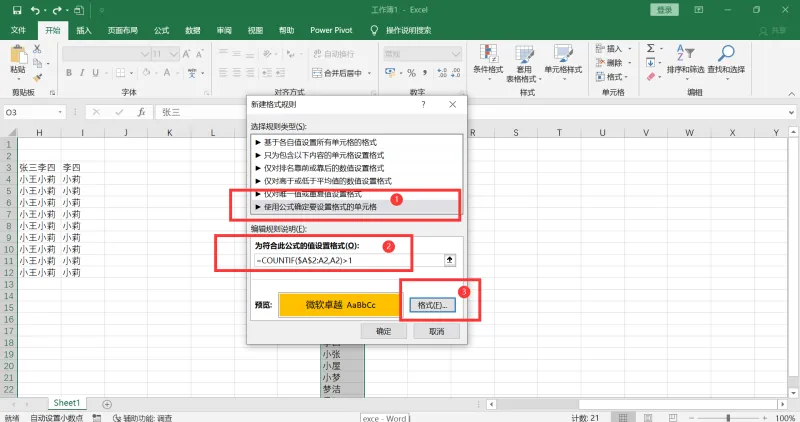Click the increase decimal icon
Screen dimensions: 800x422
(442, 73)
